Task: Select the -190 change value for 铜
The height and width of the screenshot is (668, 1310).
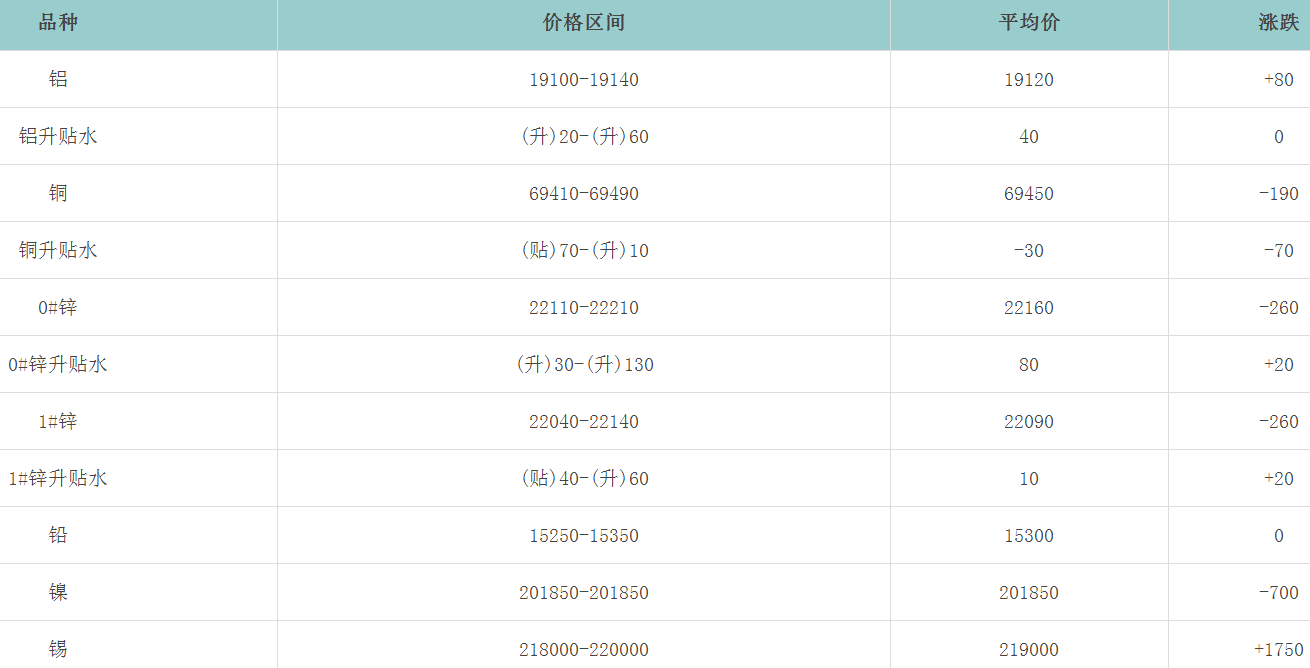Action: point(1278,194)
